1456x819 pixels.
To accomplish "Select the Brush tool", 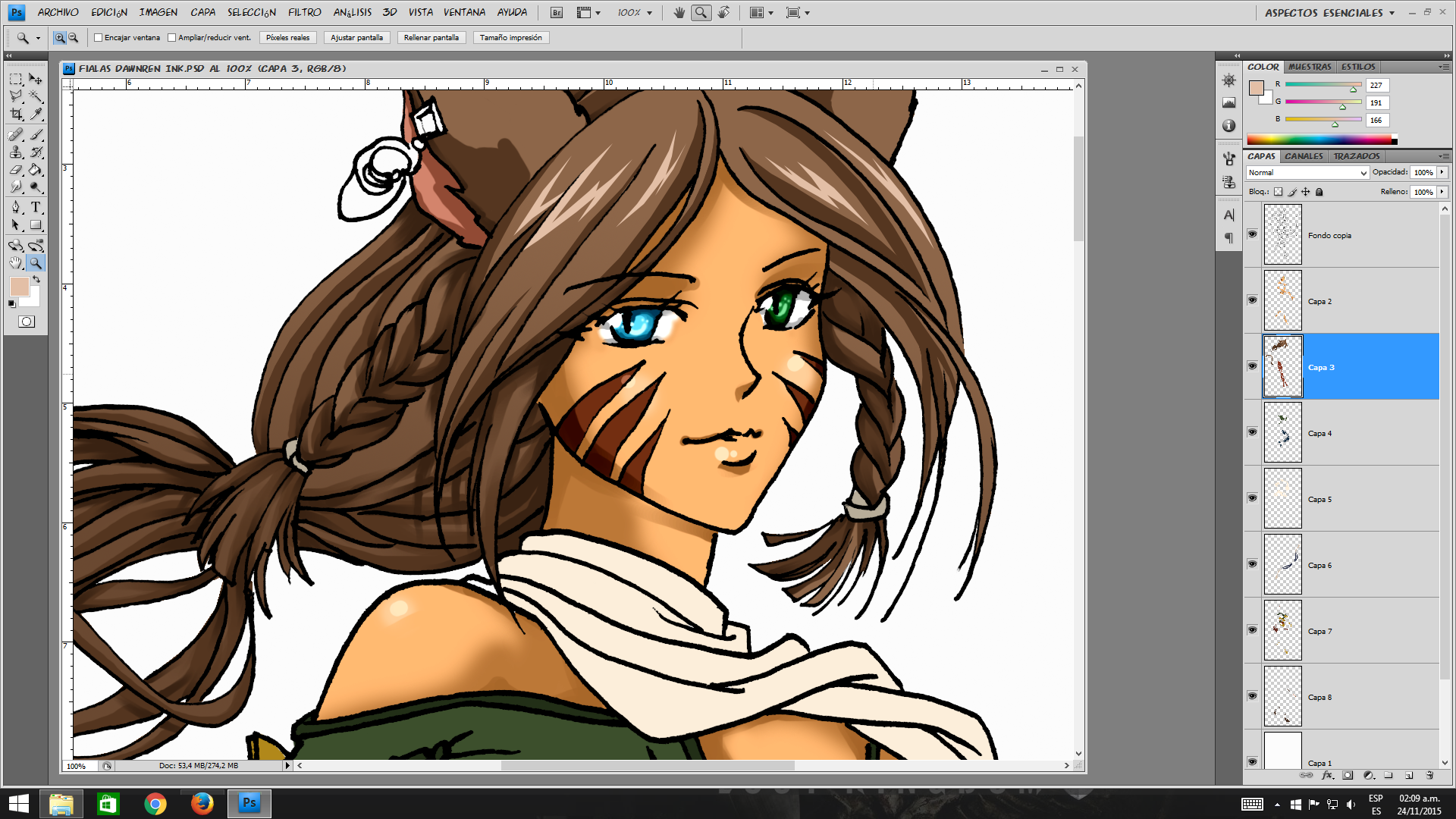I will click(35, 135).
